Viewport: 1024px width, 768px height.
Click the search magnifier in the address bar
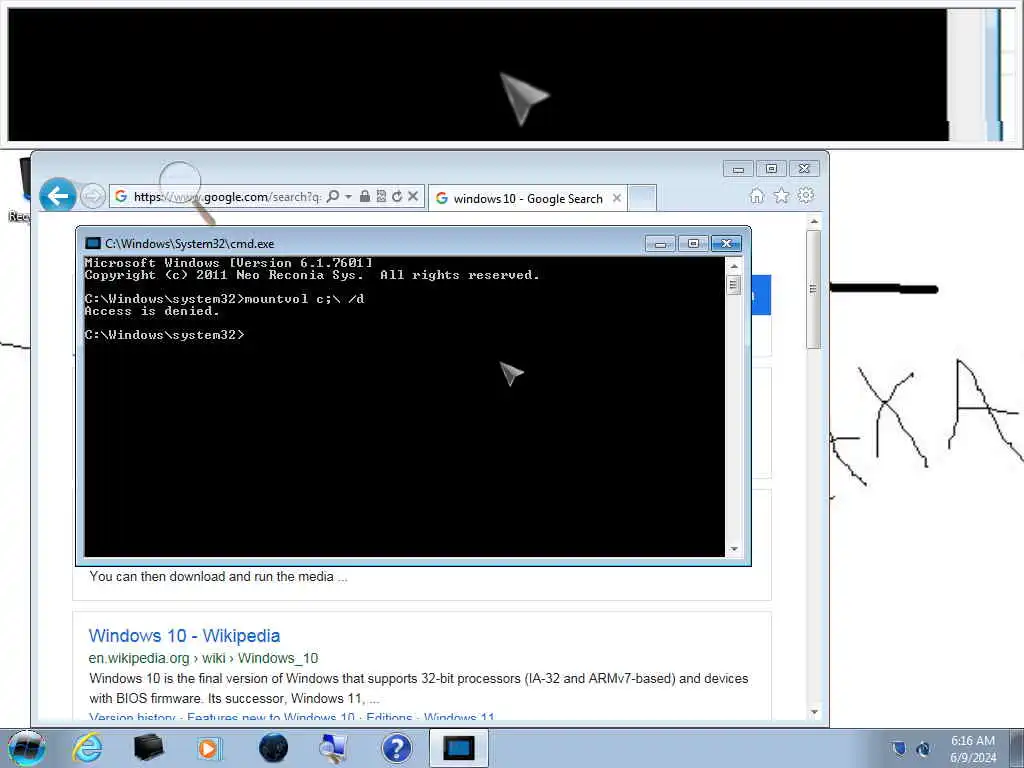pos(333,196)
